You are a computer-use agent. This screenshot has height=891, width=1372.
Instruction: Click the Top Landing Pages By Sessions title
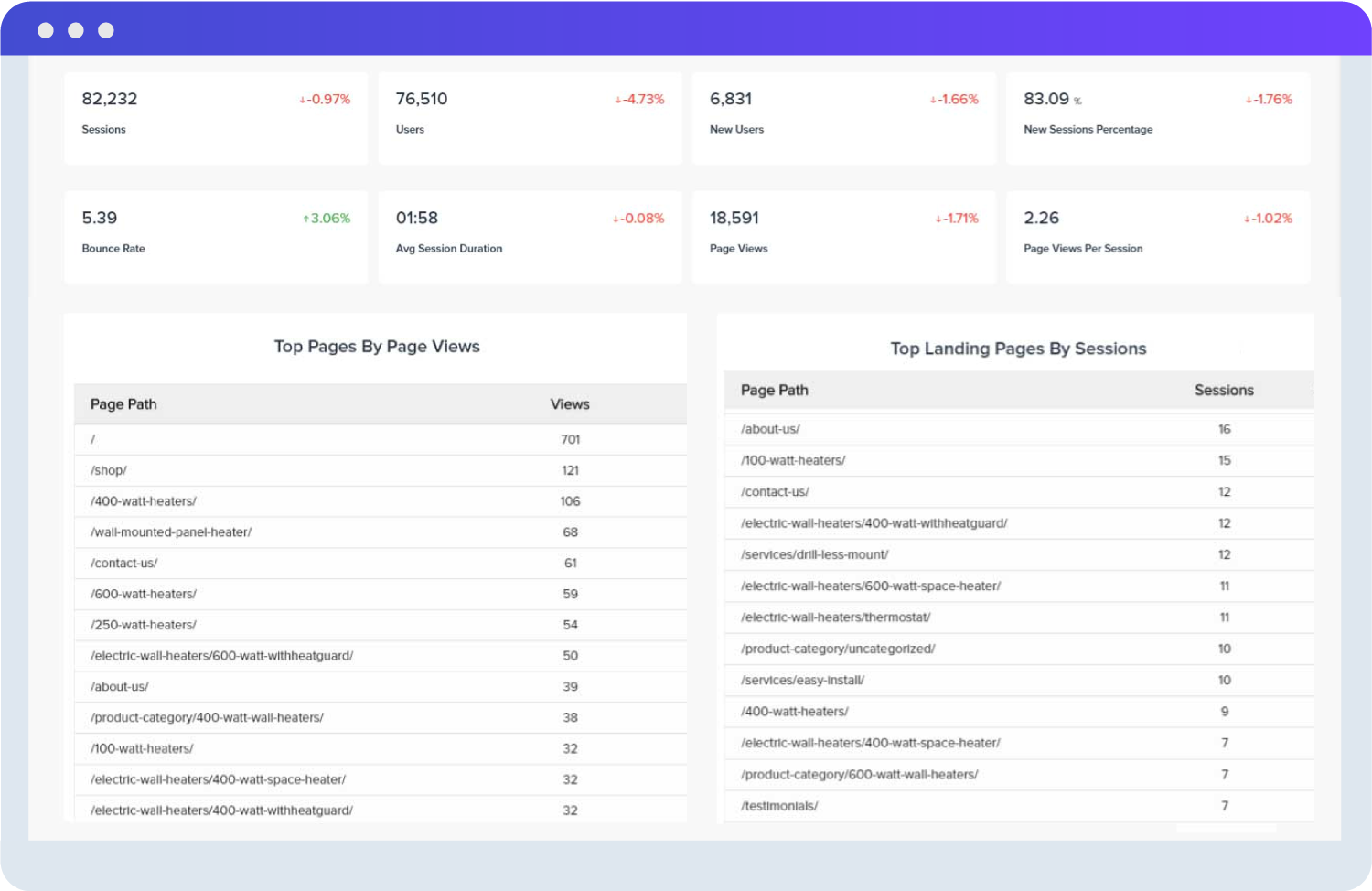pyautogui.click(x=1018, y=349)
